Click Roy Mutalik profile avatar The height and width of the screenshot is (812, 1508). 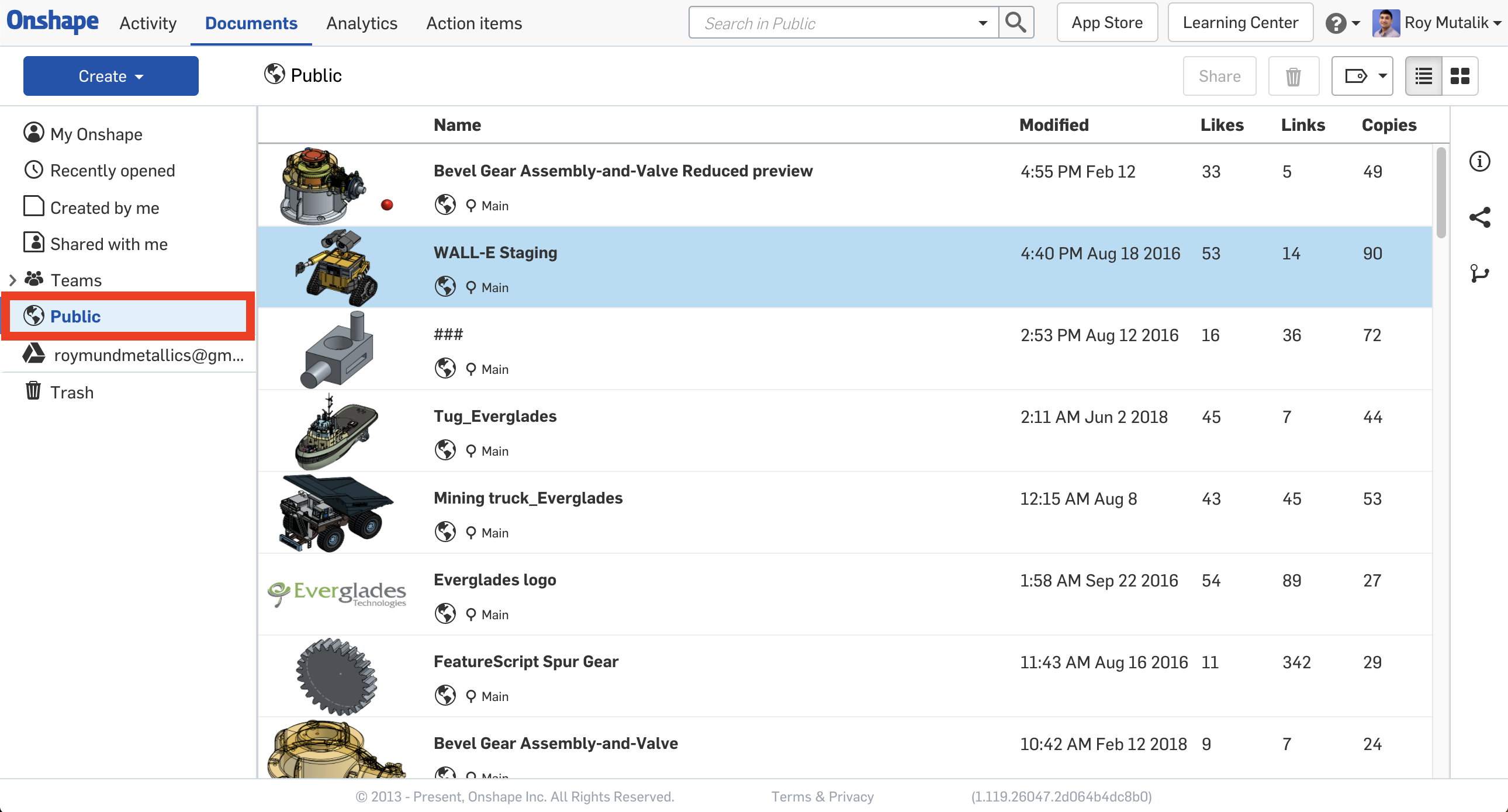(1386, 23)
